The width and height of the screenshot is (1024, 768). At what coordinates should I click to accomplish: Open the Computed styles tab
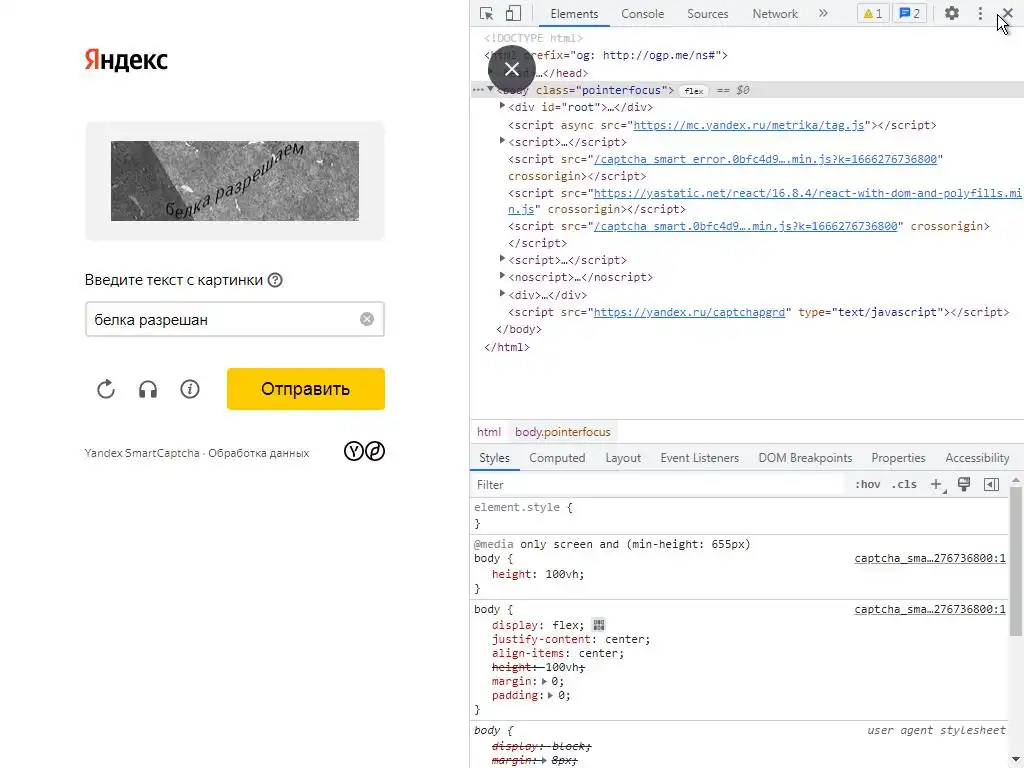click(557, 458)
